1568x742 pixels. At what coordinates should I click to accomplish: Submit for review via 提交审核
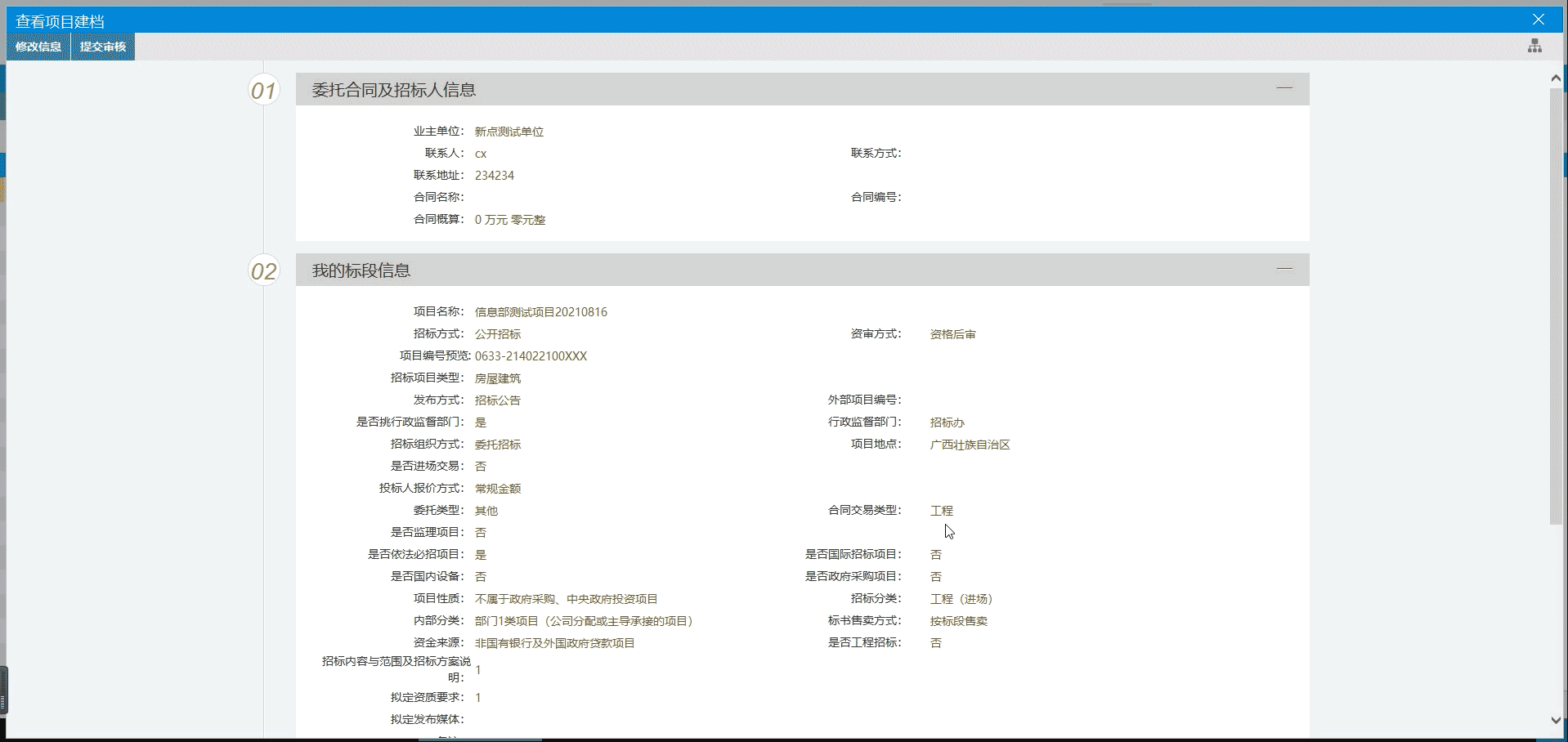[x=103, y=47]
